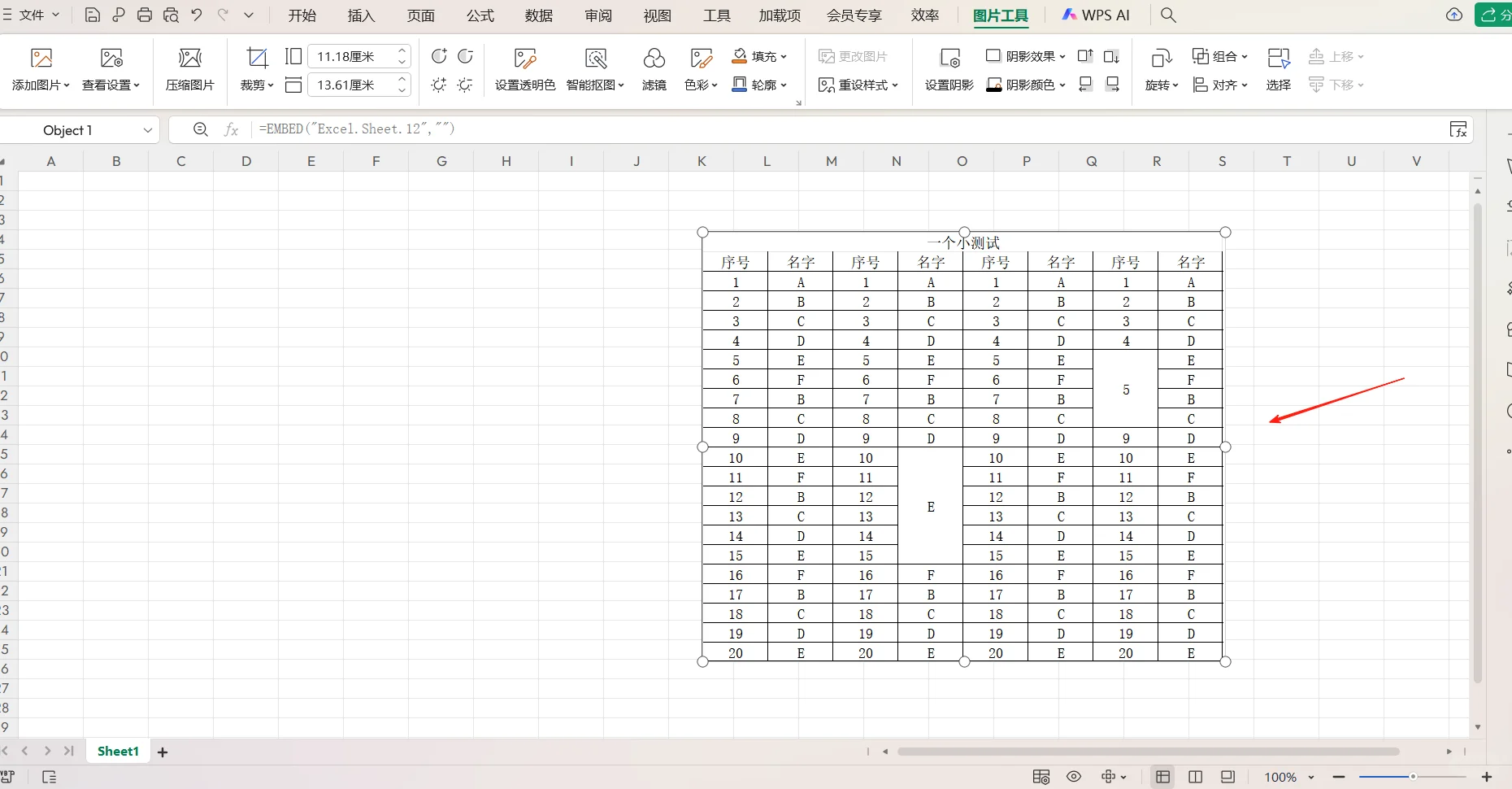
Task: Click the horizontal scrollbar at the bottom
Action: [1148, 752]
